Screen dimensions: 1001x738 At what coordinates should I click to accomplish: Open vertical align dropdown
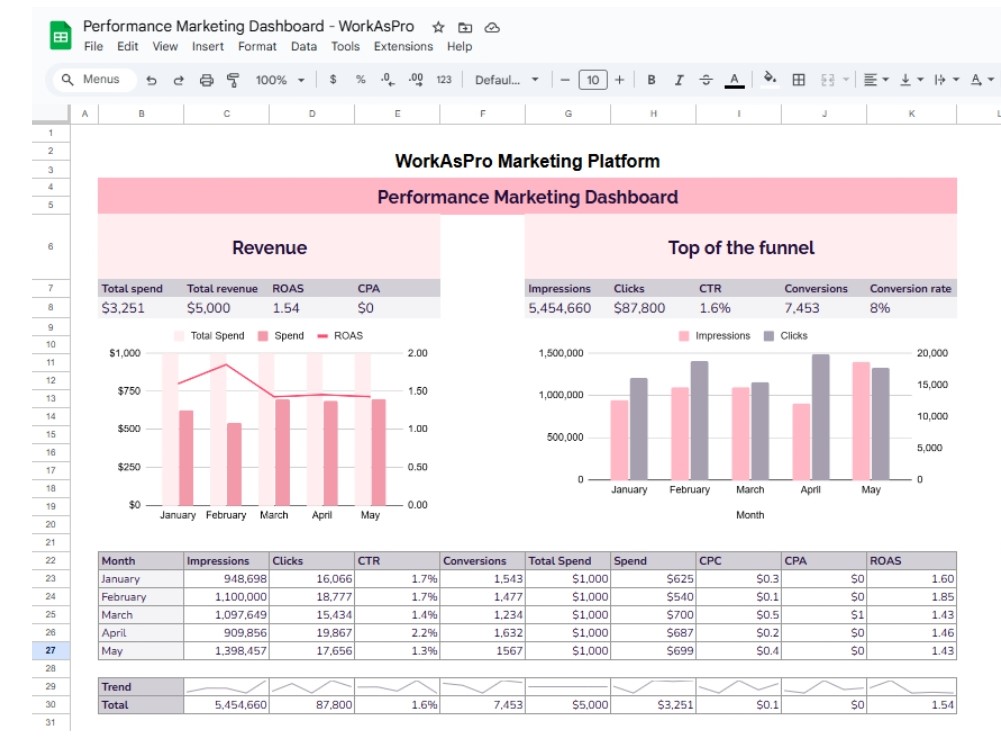[x=912, y=80]
